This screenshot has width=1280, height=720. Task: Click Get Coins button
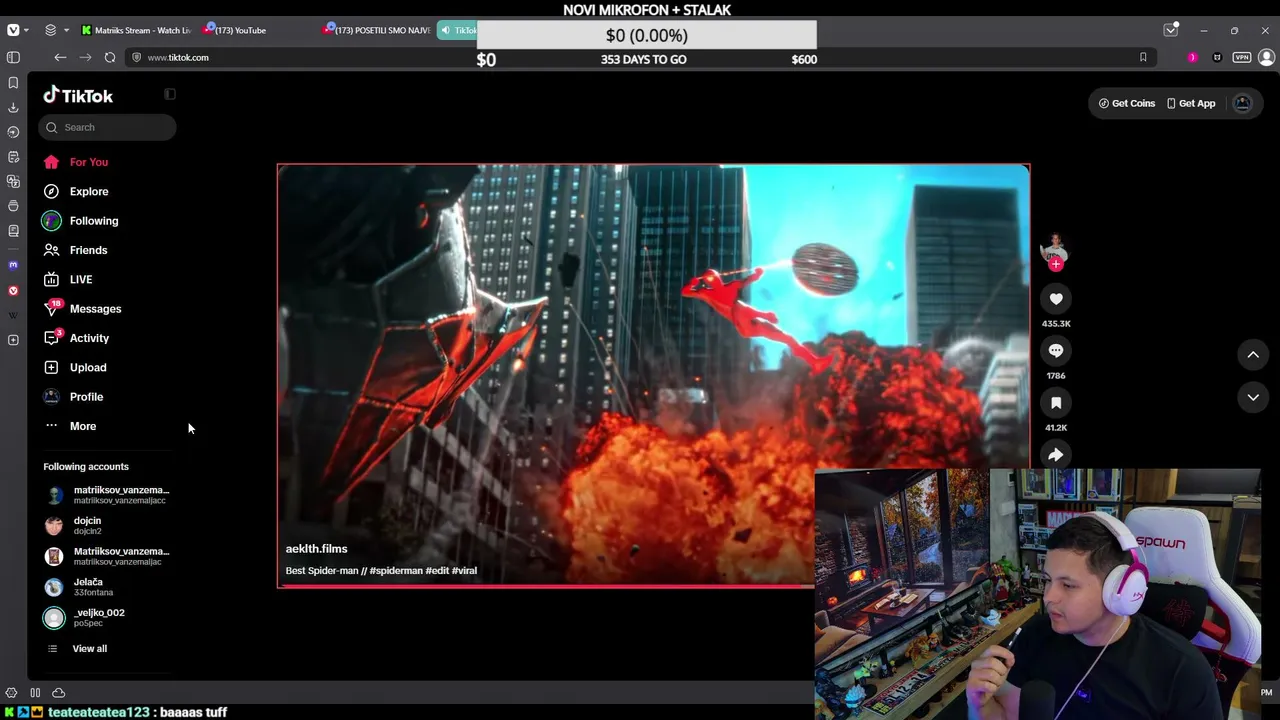(1127, 103)
